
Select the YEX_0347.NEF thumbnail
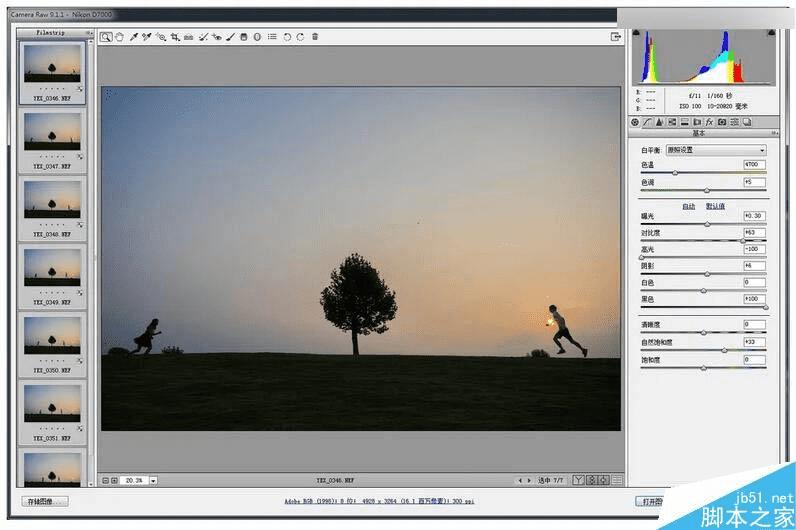(52, 141)
